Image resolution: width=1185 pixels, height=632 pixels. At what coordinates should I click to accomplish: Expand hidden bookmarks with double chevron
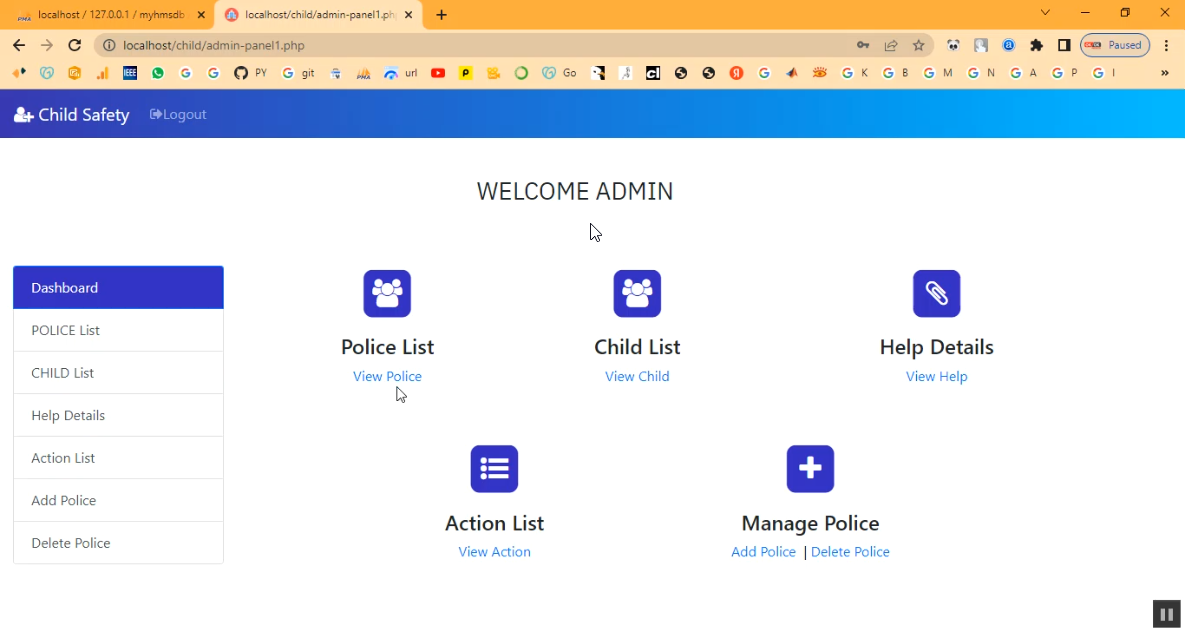point(1164,73)
